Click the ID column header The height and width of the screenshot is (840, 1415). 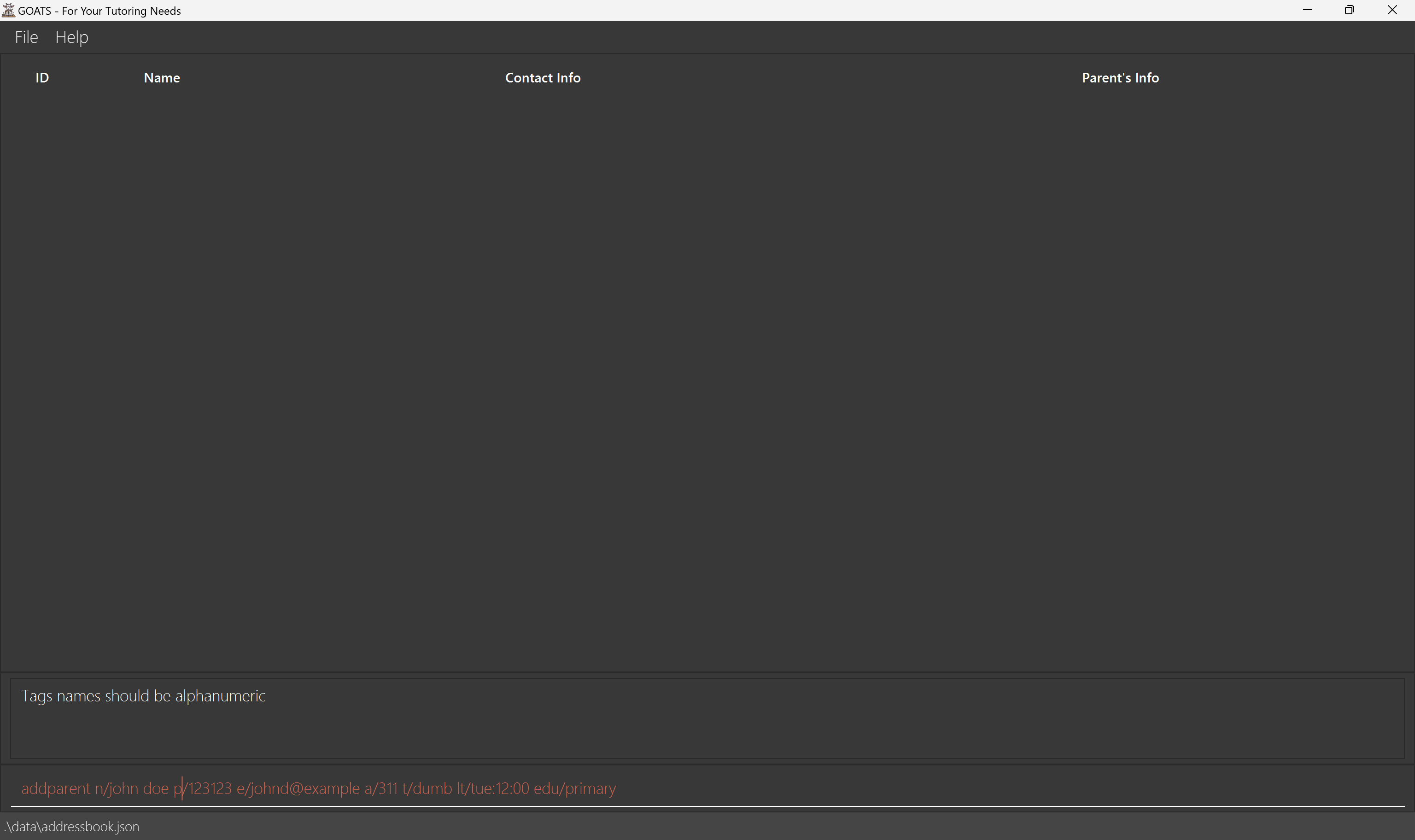[x=42, y=78]
